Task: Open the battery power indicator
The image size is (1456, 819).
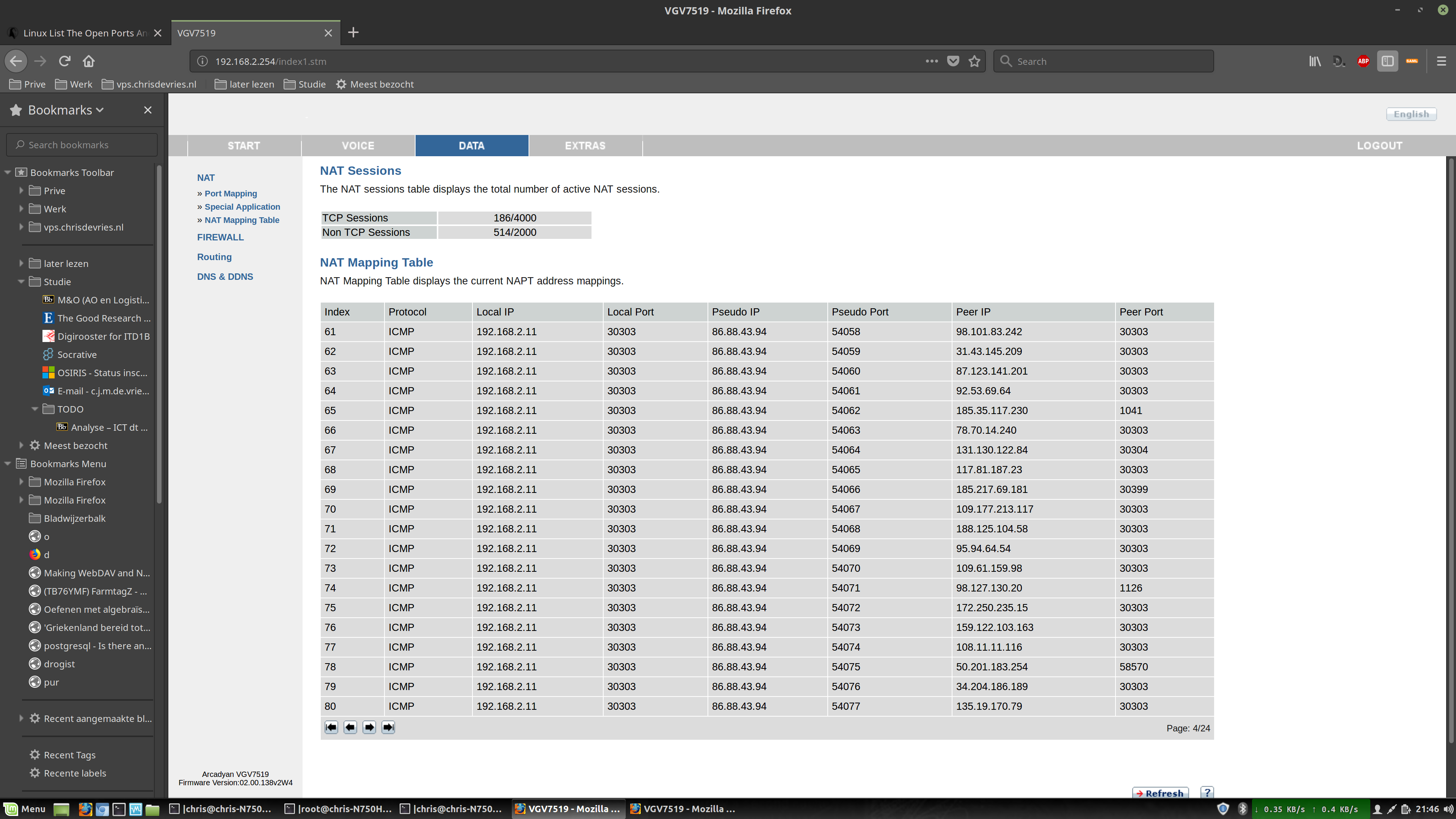Action: (x=1406, y=810)
